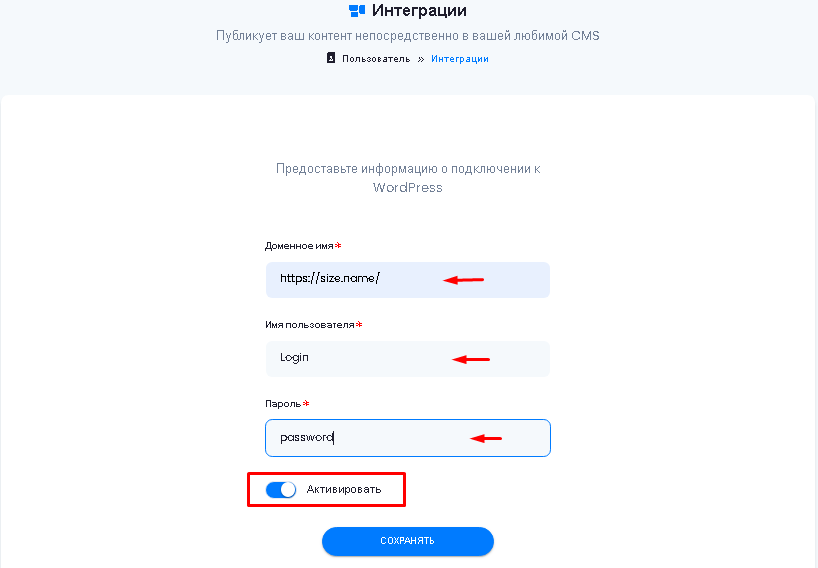Click the red arrow in the domain field
The image size is (818, 568).
pyautogui.click(x=464, y=280)
